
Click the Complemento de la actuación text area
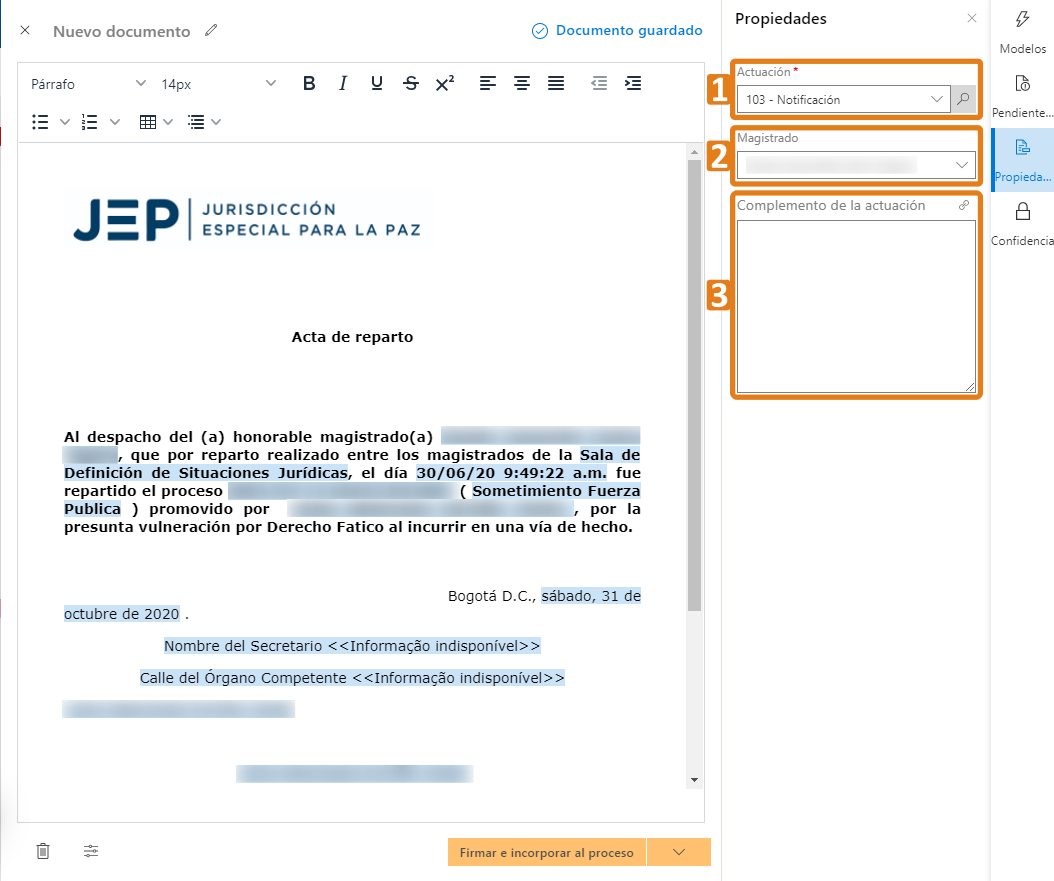point(856,306)
